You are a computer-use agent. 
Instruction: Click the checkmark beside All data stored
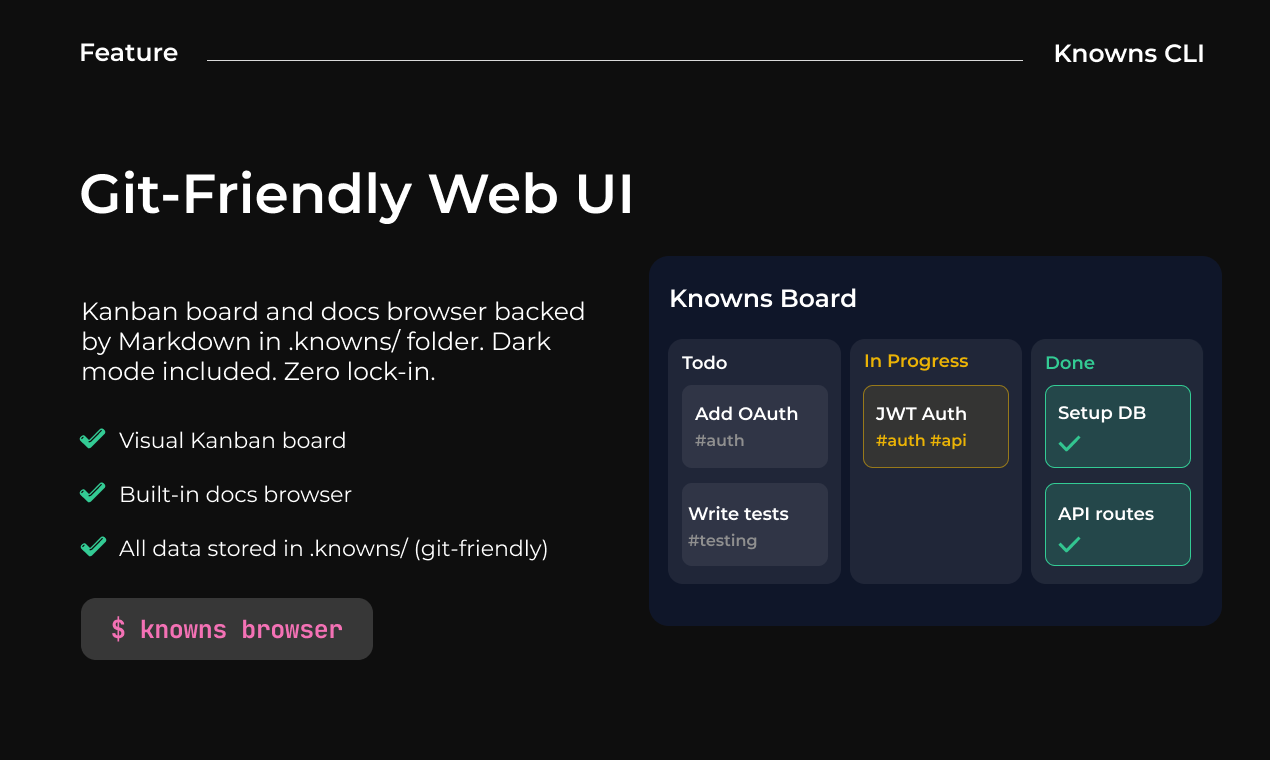tap(93, 547)
